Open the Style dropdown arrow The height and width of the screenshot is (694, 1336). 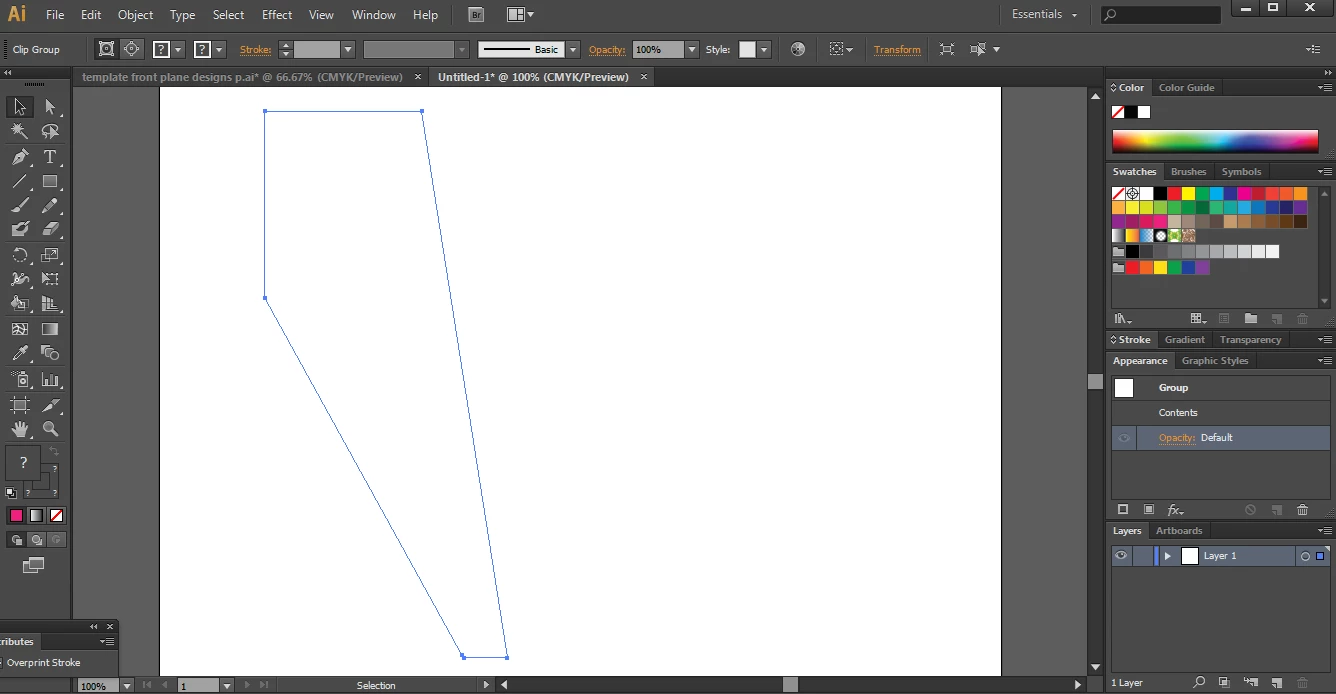[764, 49]
